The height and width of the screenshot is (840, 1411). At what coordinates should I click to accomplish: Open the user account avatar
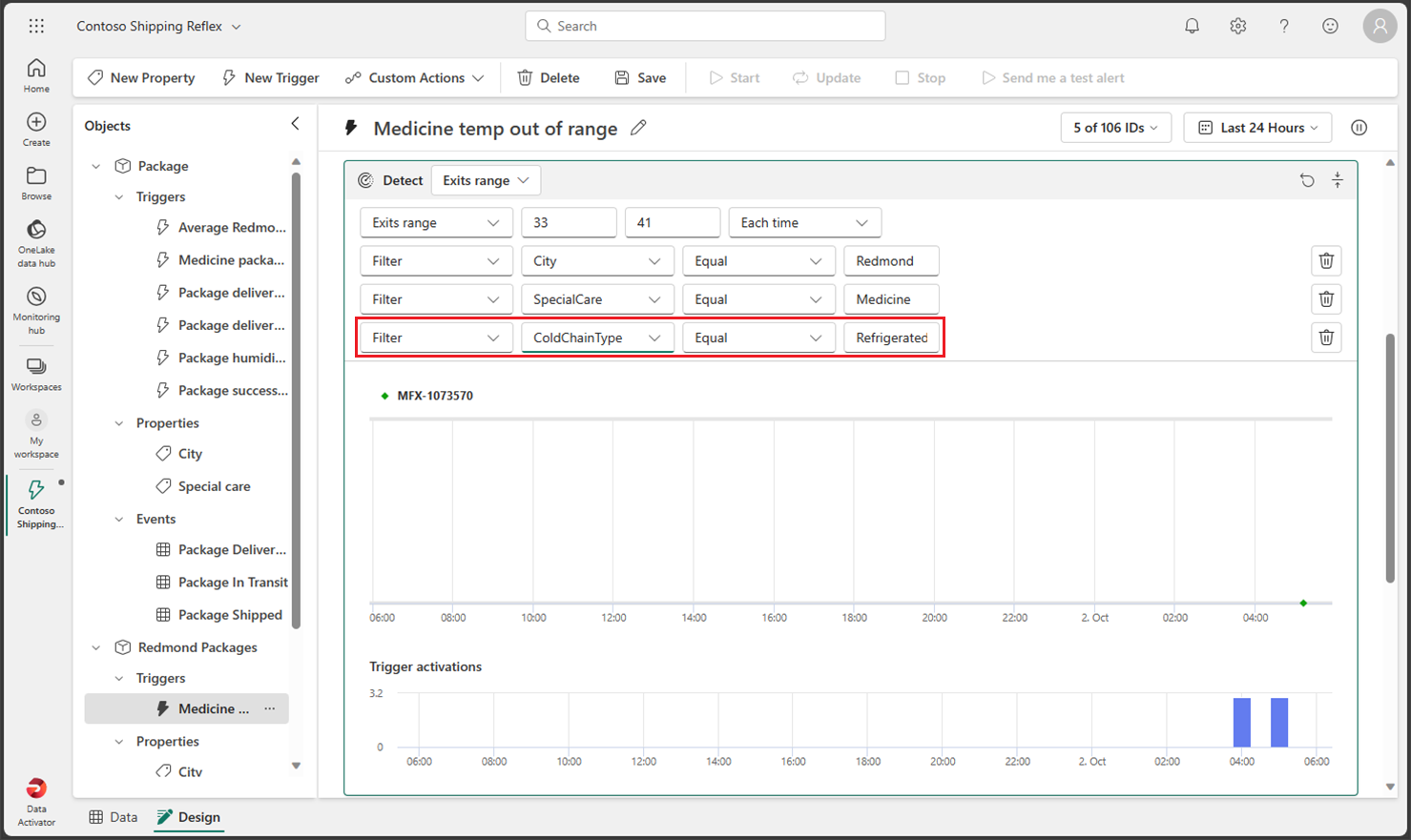point(1380,26)
